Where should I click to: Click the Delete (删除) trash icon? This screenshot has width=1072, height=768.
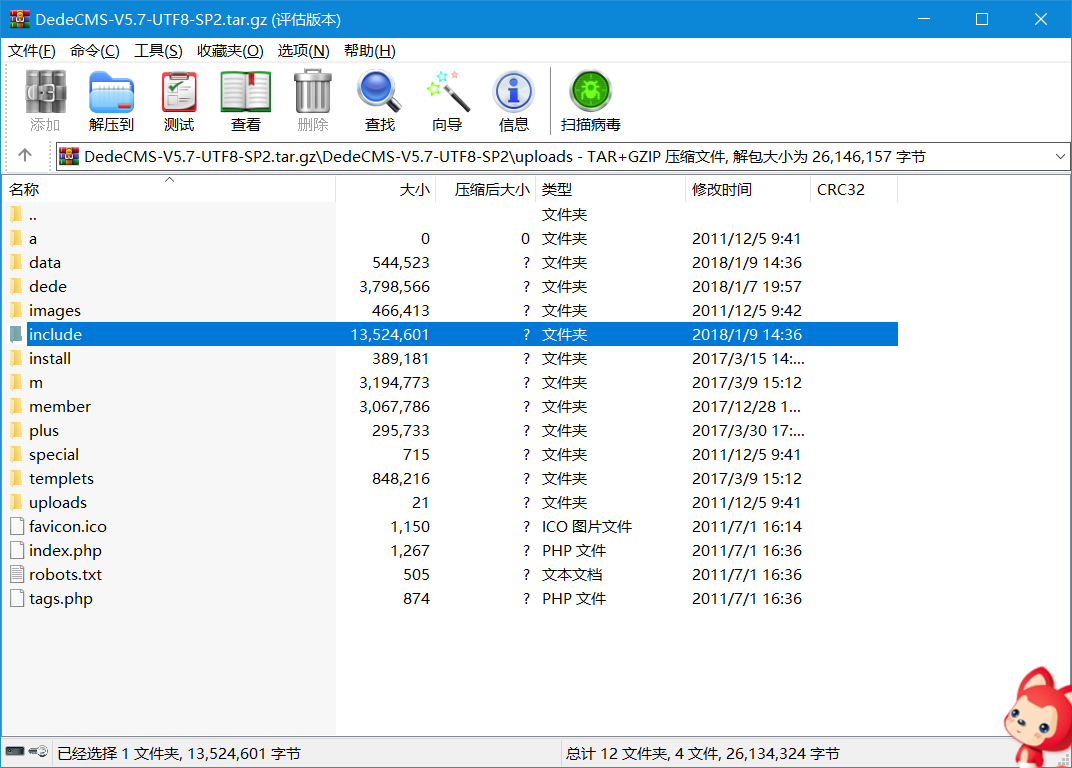tap(312, 92)
